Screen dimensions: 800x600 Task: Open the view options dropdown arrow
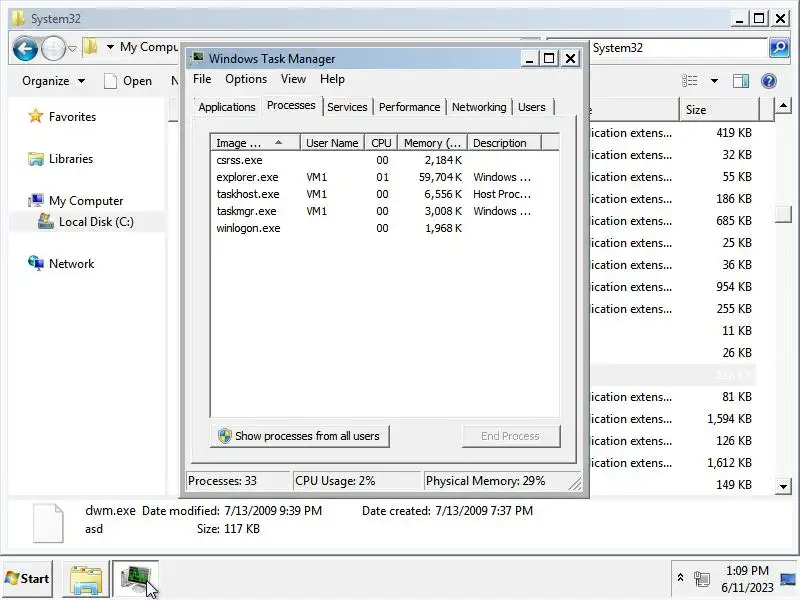click(x=714, y=81)
